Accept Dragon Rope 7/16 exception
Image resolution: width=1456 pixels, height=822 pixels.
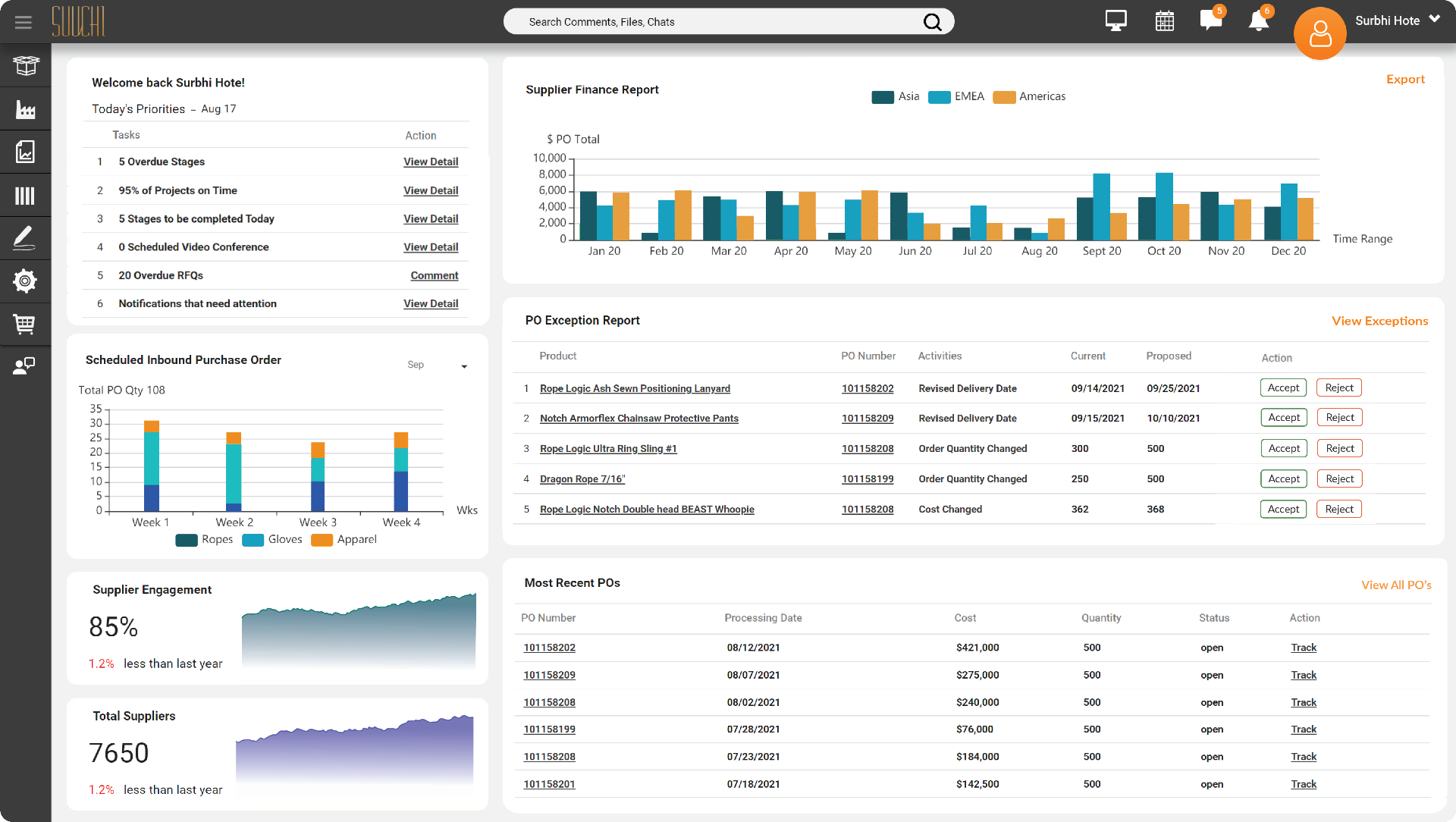[1284, 478]
